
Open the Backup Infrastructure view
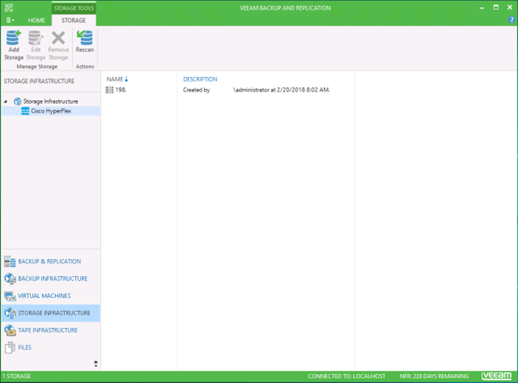tap(53, 278)
